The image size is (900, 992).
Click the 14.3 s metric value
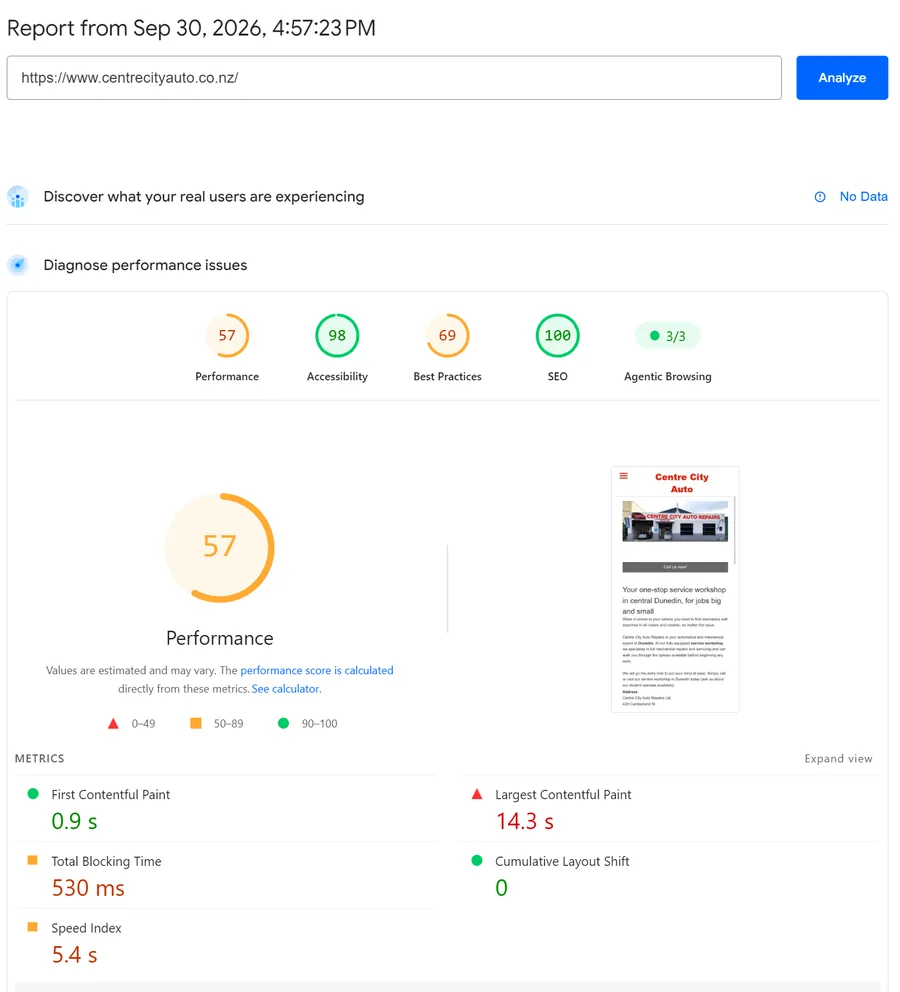[525, 821]
